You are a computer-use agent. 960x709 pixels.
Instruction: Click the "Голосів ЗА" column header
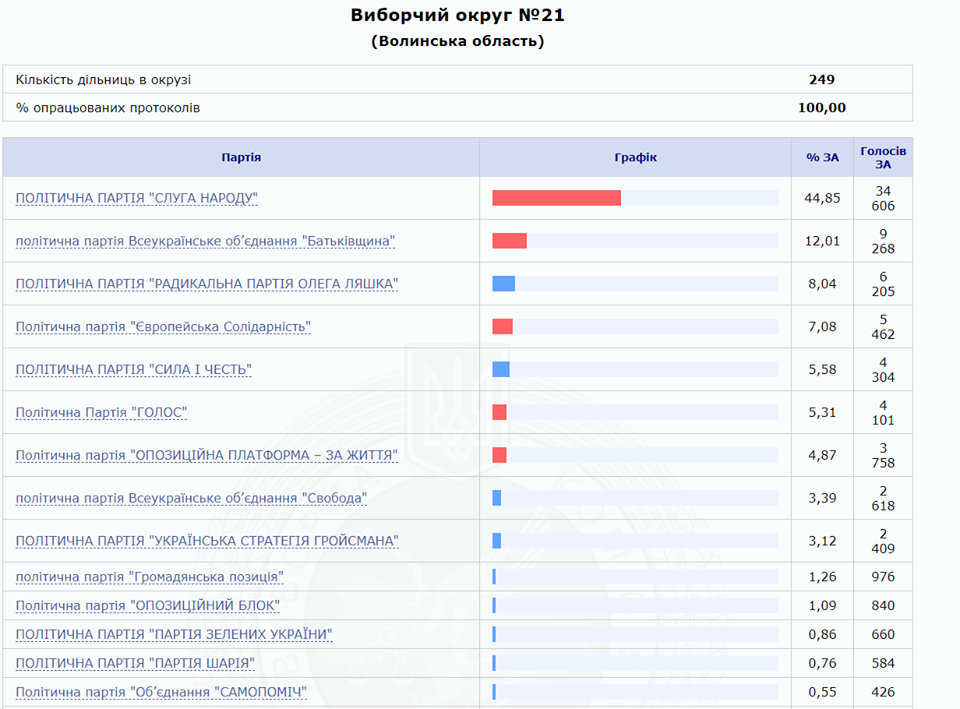[x=883, y=157]
